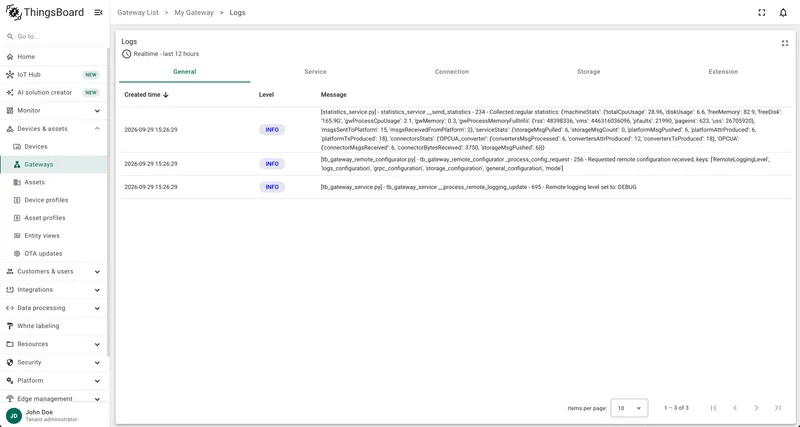The image size is (800, 427).
Task: Go to last page of logs
Action: point(778,408)
